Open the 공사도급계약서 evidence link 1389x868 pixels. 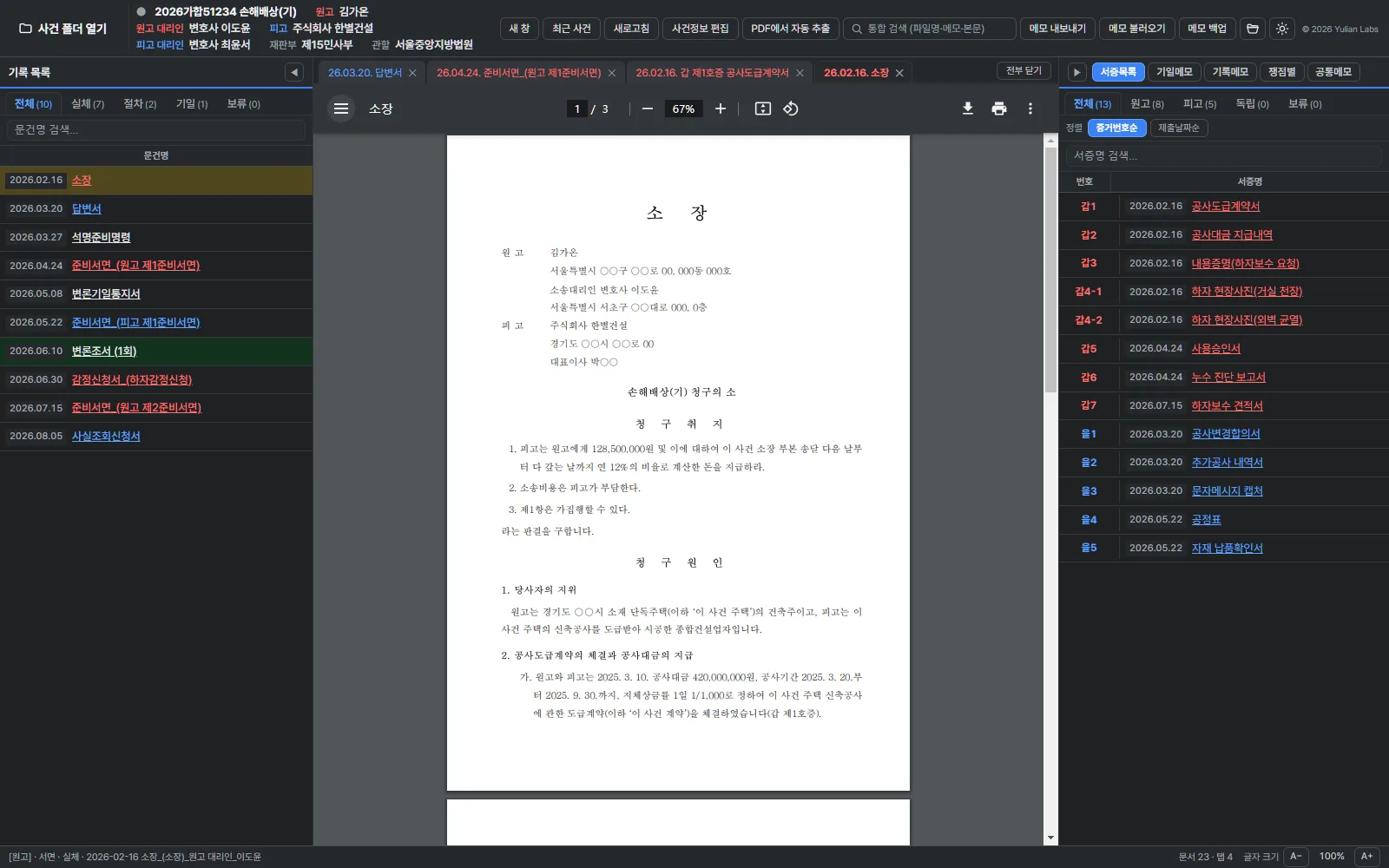click(1225, 206)
